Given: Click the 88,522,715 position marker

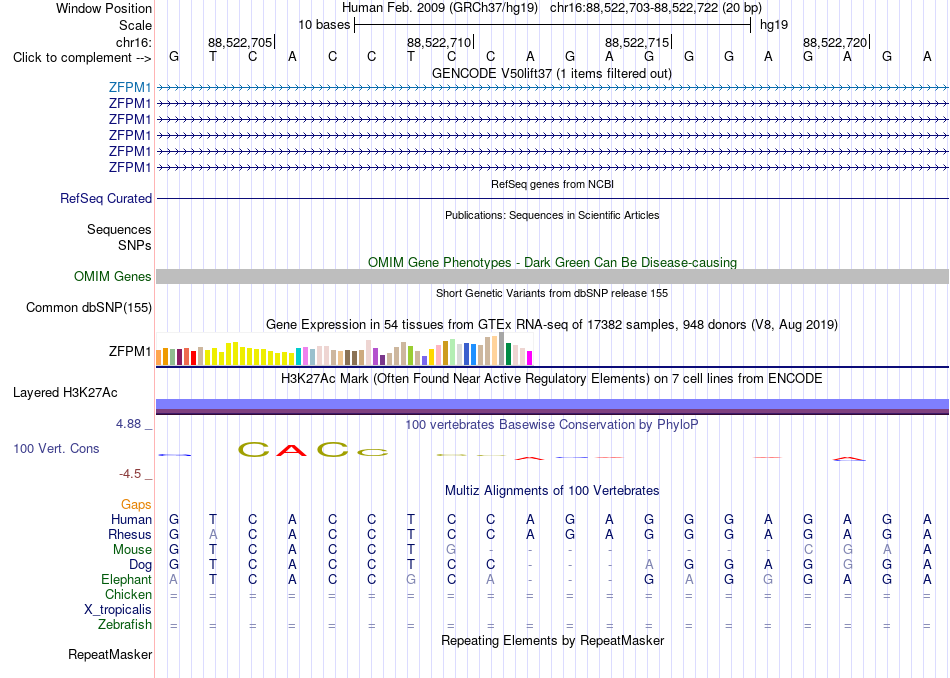Looking at the screenshot, I should 637,42.
